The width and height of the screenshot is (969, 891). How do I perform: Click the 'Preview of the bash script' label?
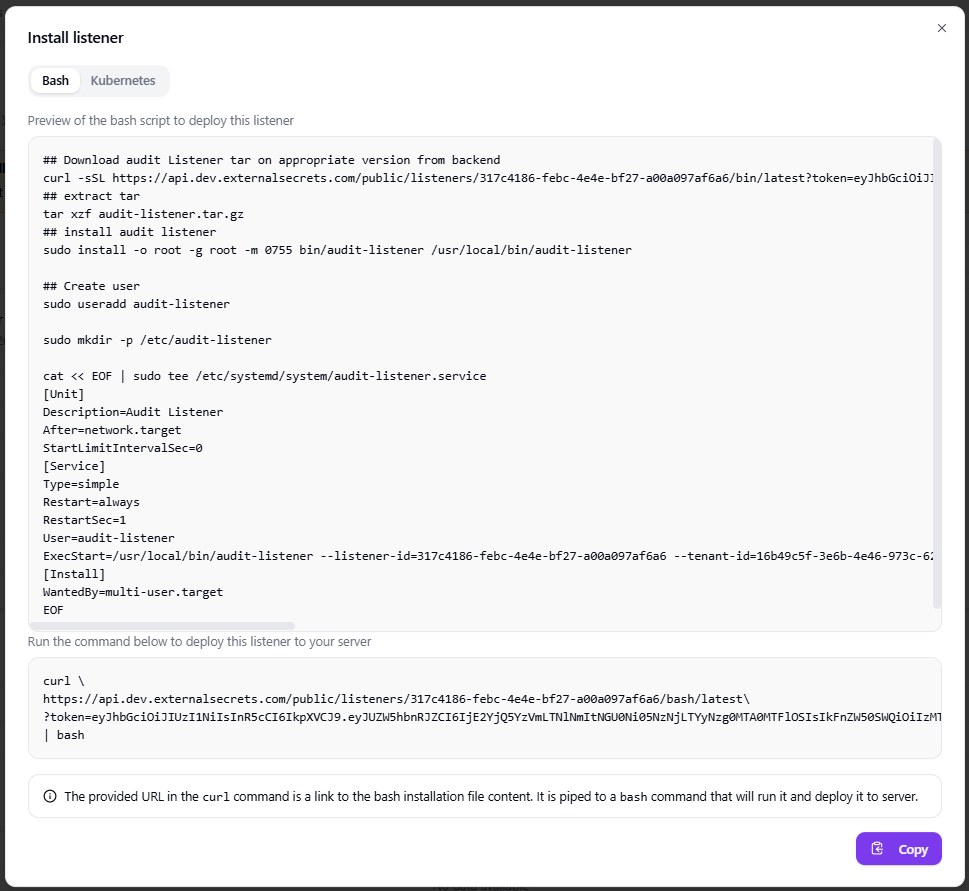[161, 120]
